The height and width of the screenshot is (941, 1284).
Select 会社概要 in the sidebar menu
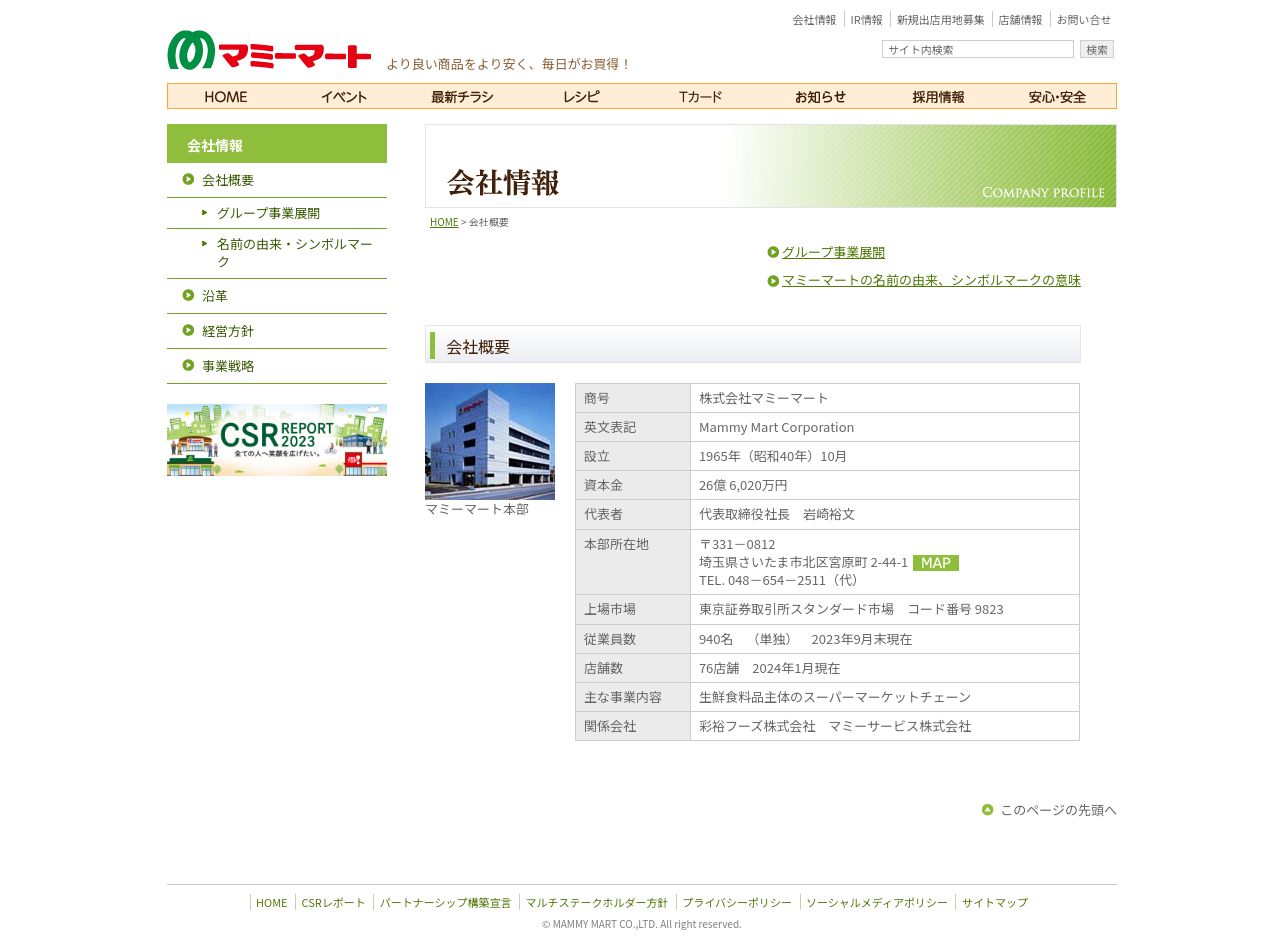coord(277,180)
